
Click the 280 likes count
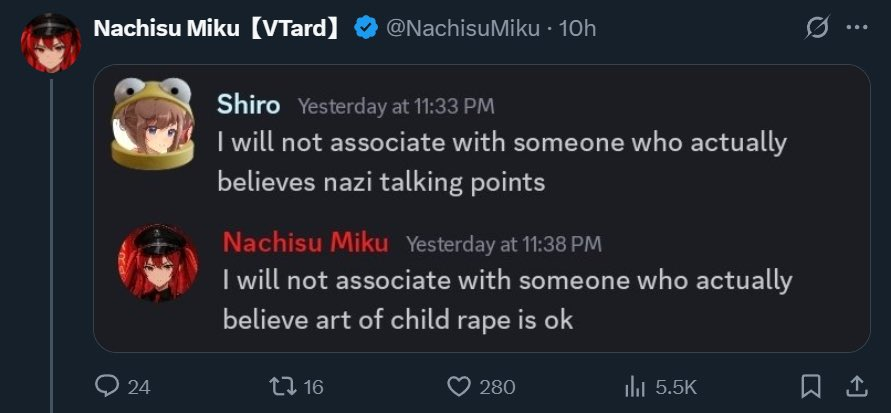click(497, 386)
